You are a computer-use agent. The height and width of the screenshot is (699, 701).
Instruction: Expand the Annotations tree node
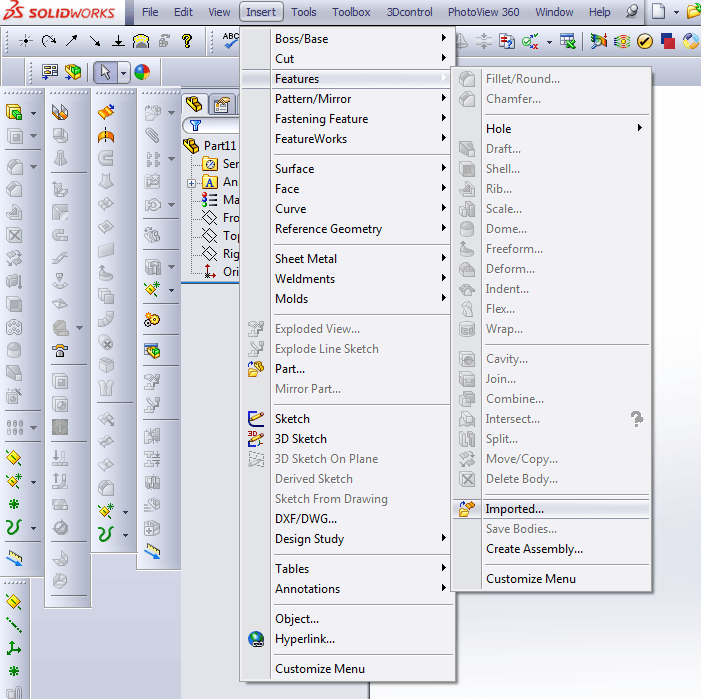191,183
